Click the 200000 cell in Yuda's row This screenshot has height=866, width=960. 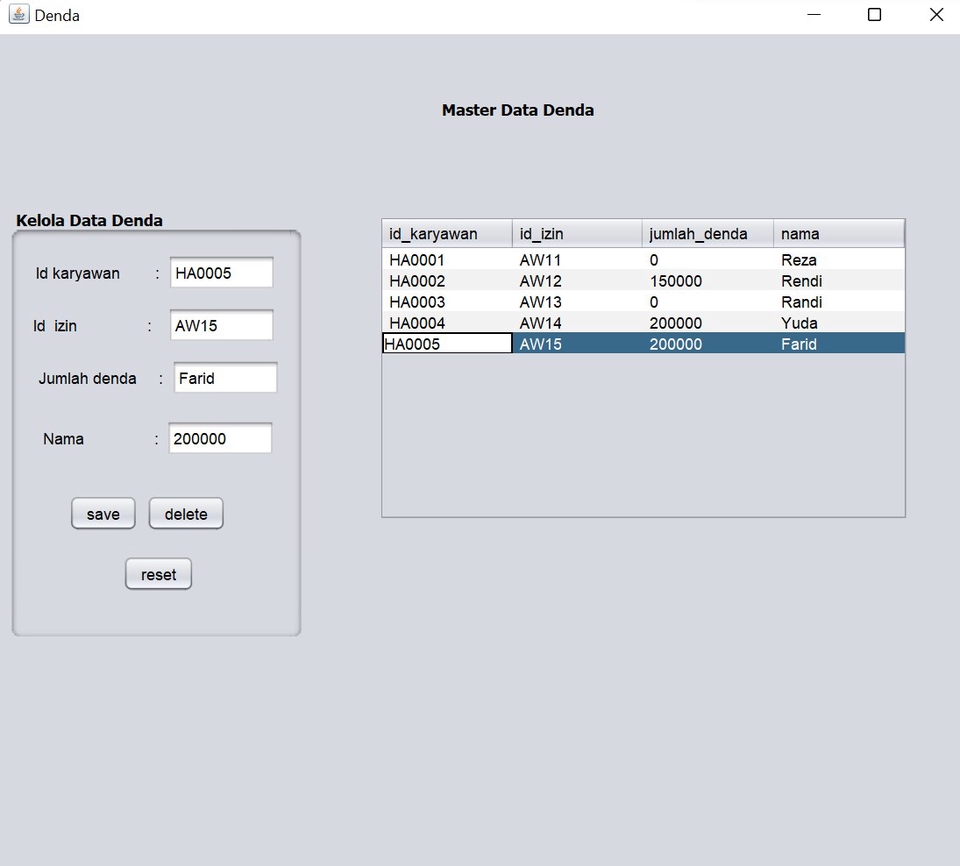click(707, 322)
